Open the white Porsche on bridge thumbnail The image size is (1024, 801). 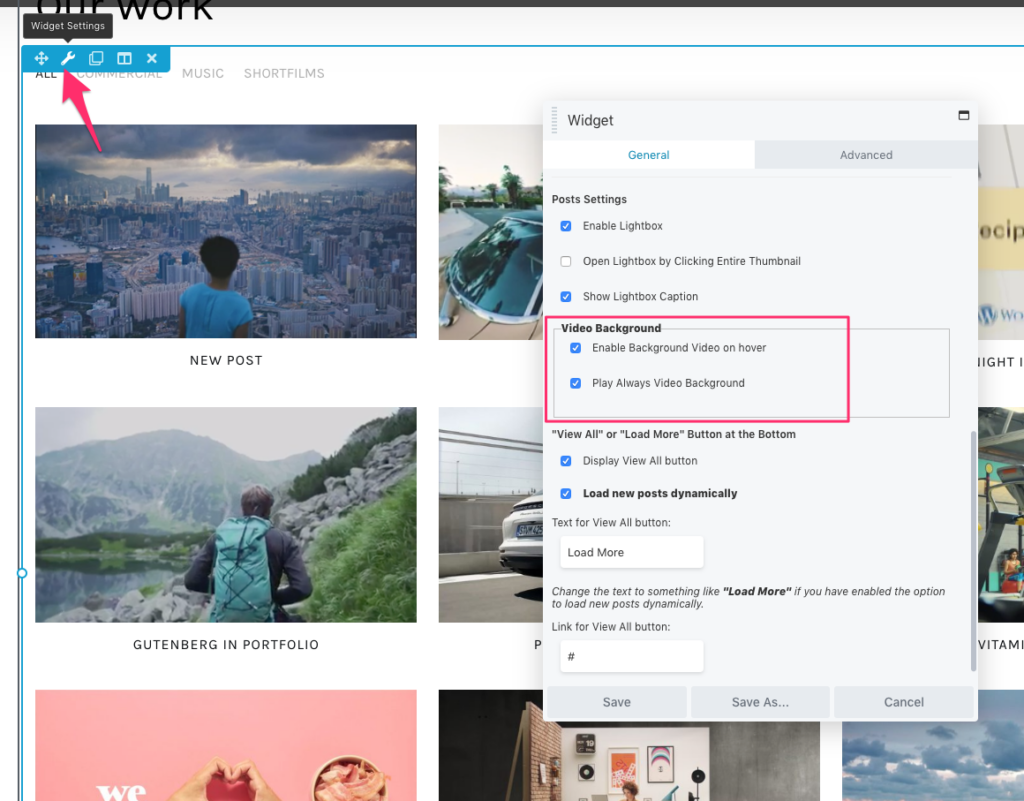490,514
